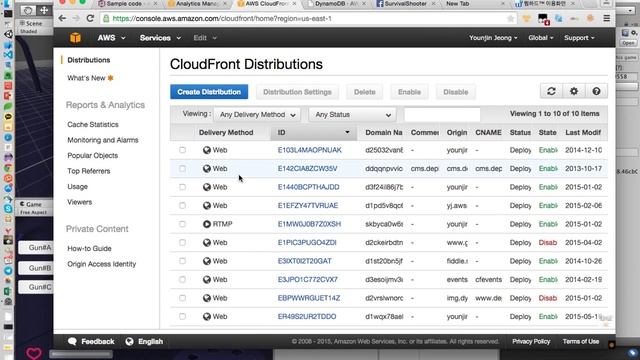This screenshot has height=360, width=640.
Task: Click the Web globe icon in row E1PIC3PUGO4ZDI
Action: click(x=207, y=242)
